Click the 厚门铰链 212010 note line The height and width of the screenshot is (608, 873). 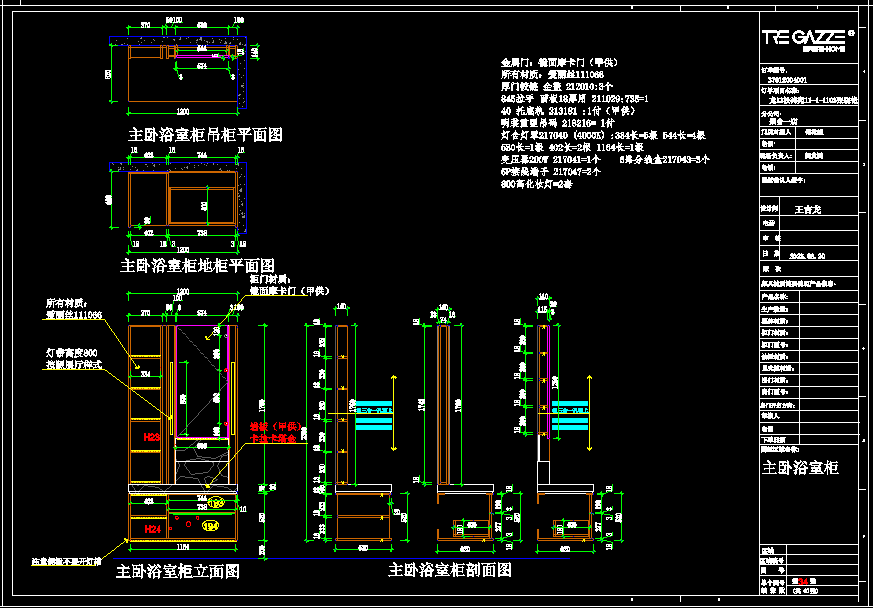557,86
